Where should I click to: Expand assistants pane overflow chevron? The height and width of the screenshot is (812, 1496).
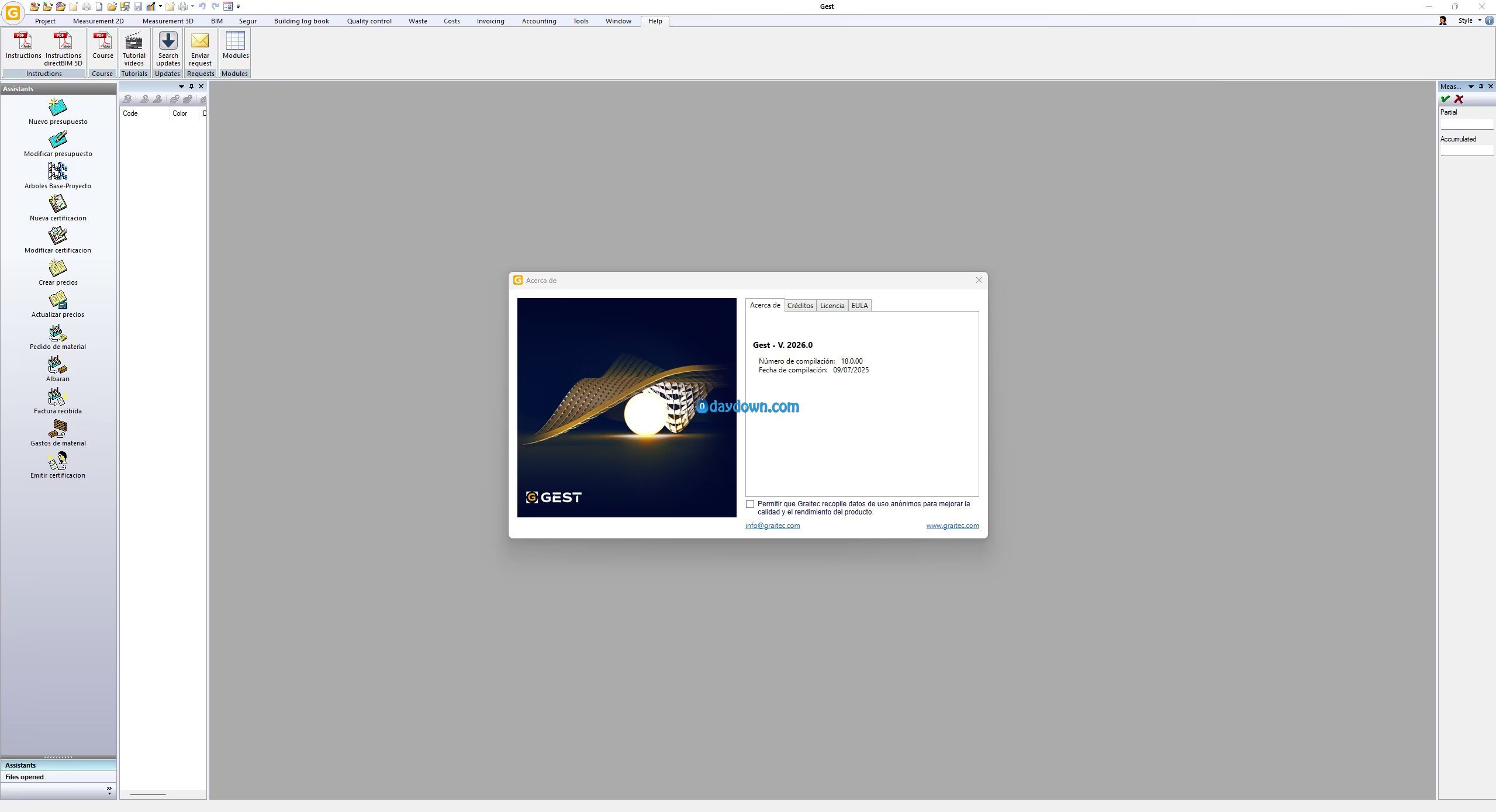point(109,790)
